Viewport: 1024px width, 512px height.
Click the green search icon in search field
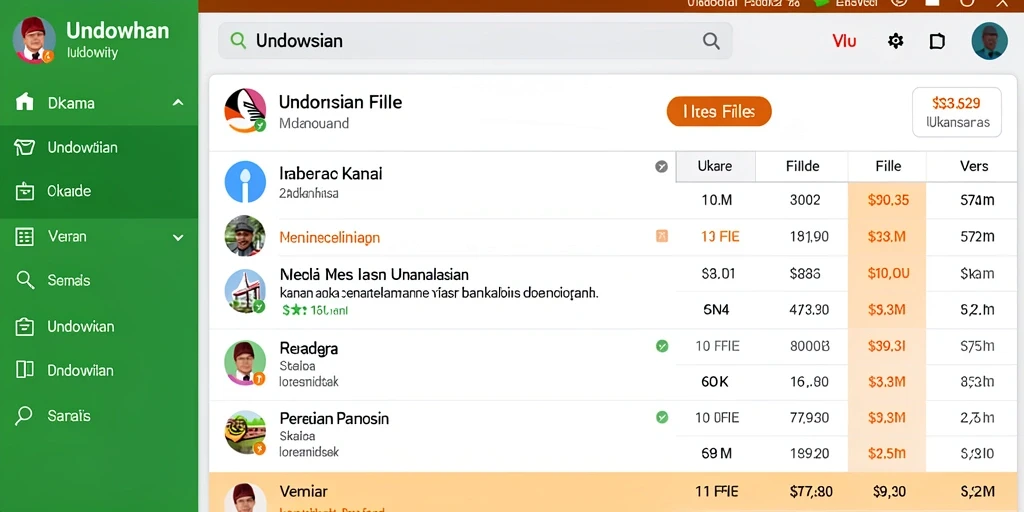238,40
